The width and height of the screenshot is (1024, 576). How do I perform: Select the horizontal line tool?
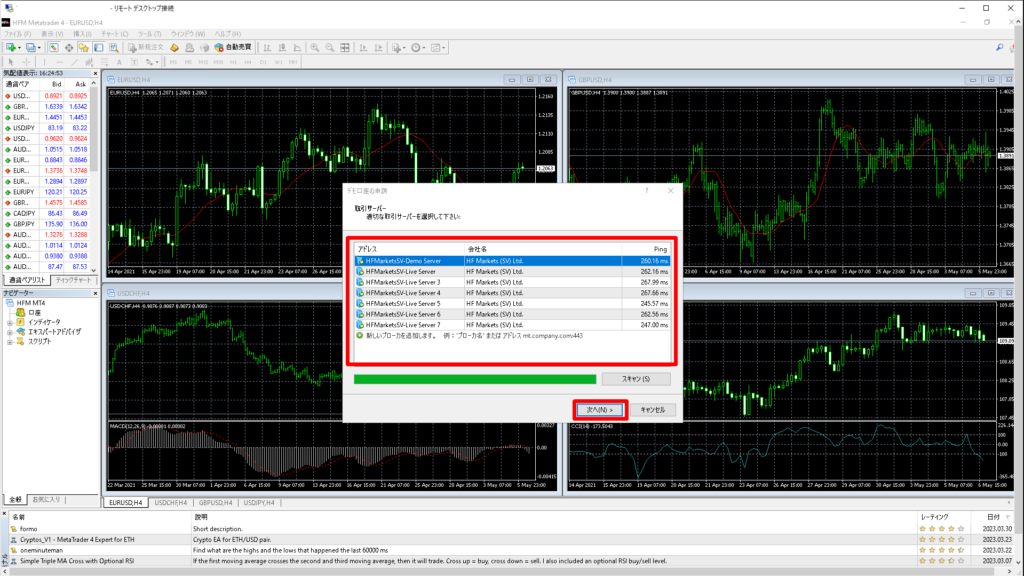coord(59,62)
